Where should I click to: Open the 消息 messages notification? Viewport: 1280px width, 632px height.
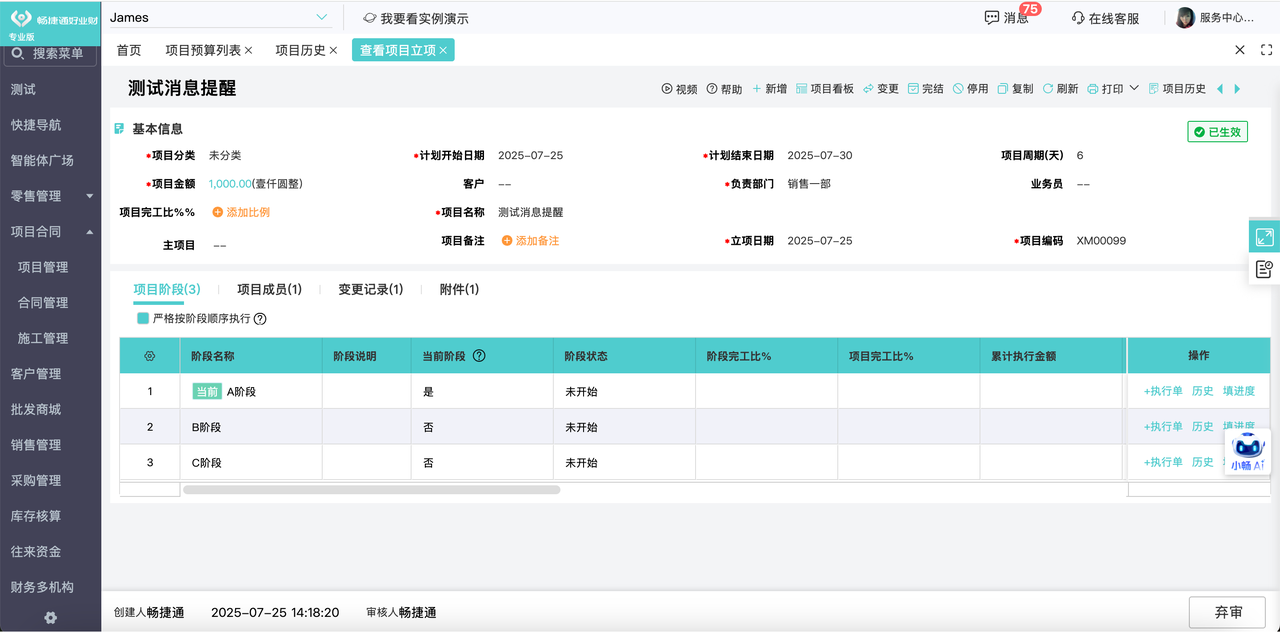pyautogui.click(x=1007, y=17)
